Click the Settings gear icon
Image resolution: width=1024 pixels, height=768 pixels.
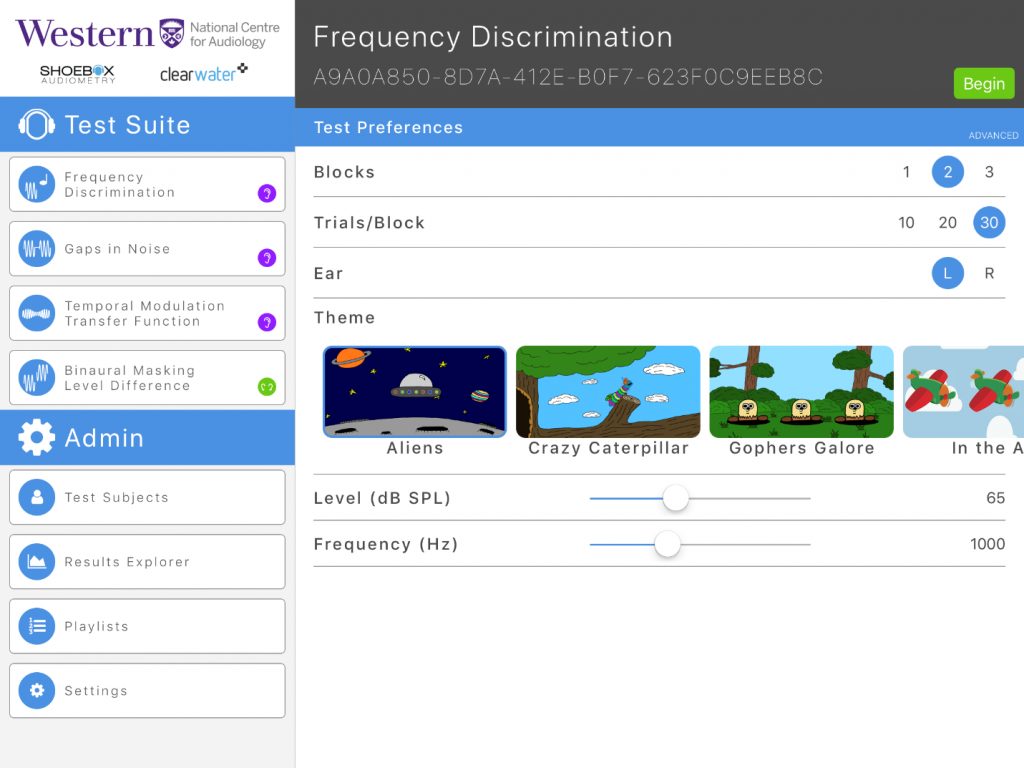(x=37, y=691)
